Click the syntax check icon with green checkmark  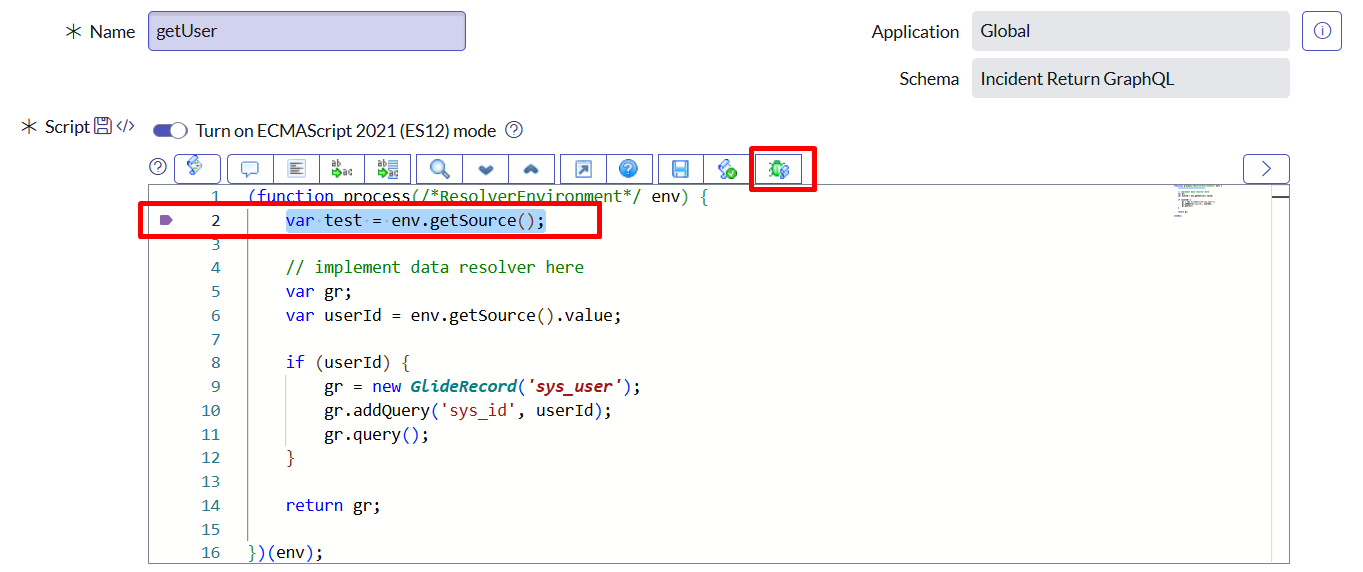727,169
